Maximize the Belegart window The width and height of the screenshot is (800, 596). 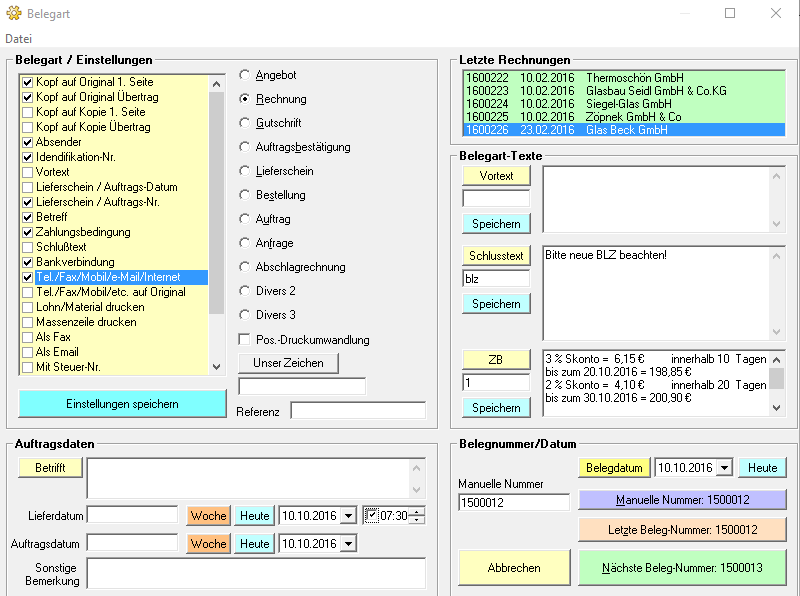730,13
